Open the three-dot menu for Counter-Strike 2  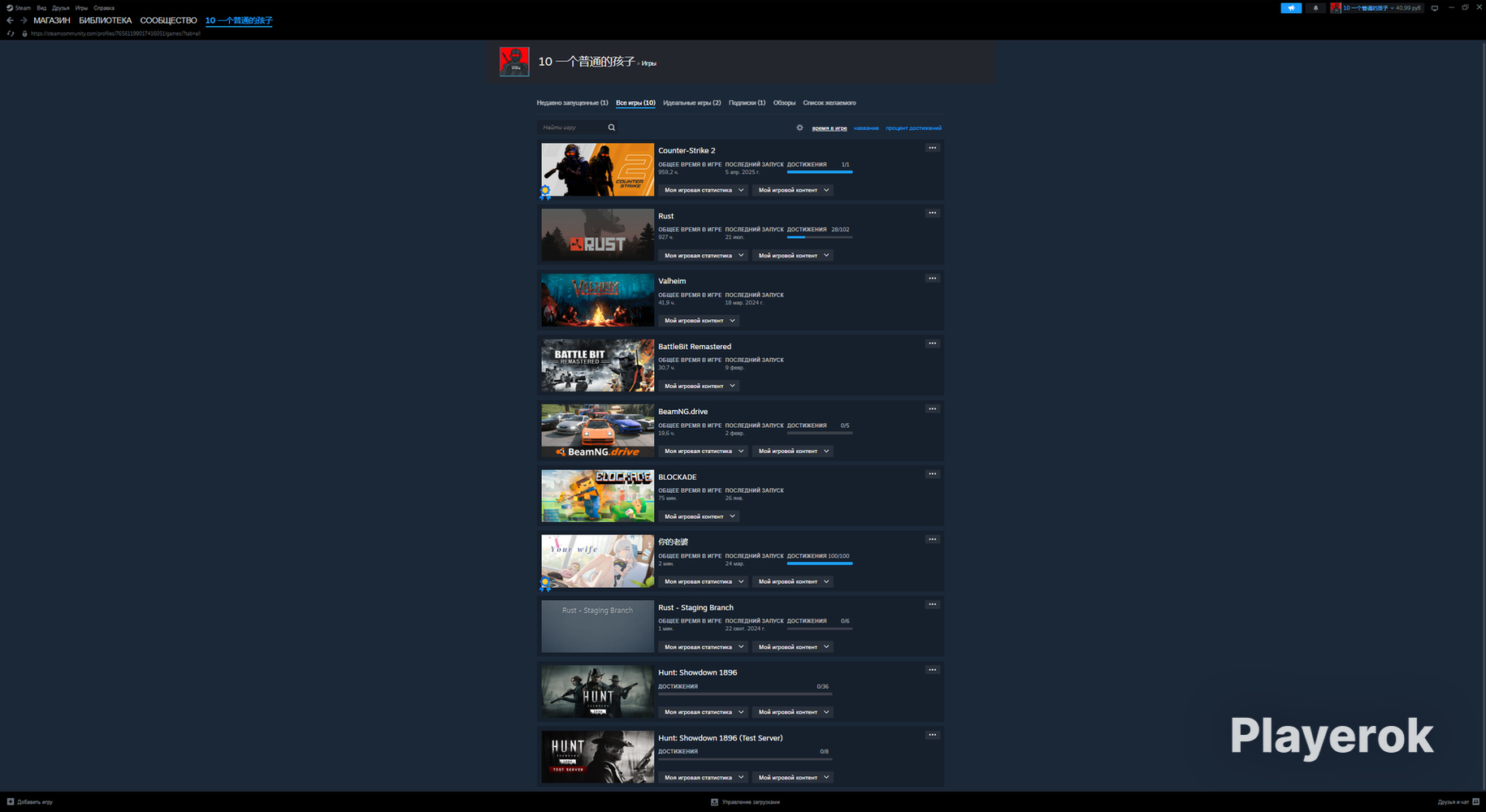(933, 148)
